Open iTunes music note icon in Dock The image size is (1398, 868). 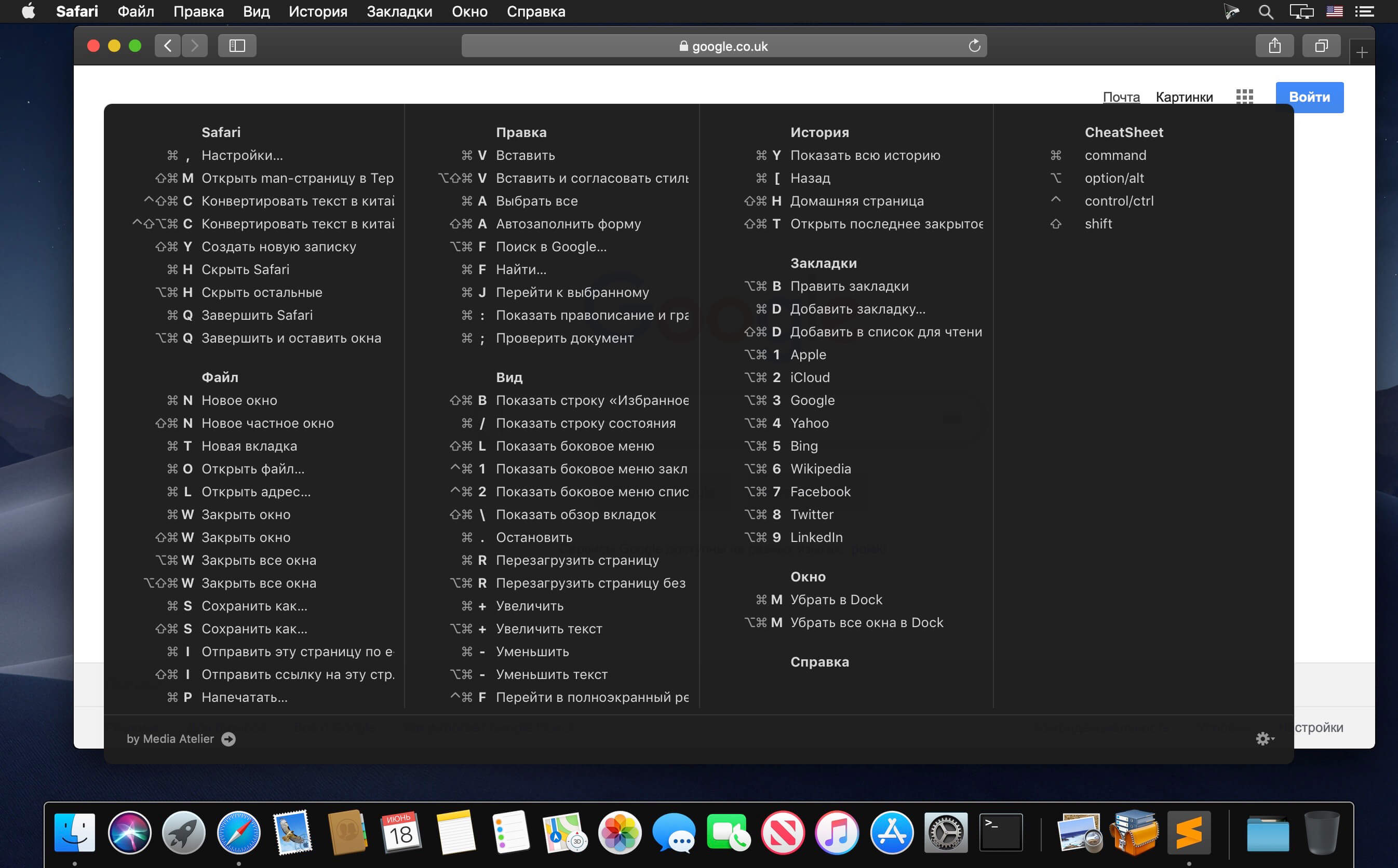pos(837,832)
